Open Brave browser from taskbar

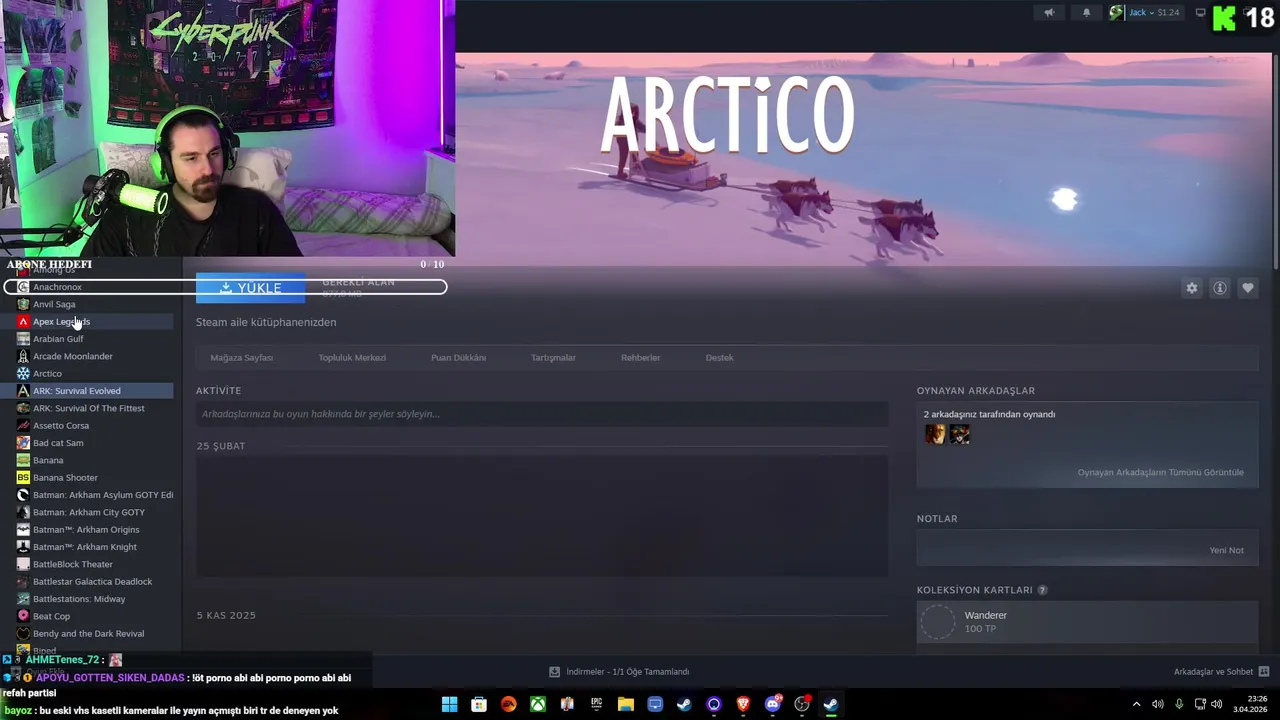[x=743, y=704]
